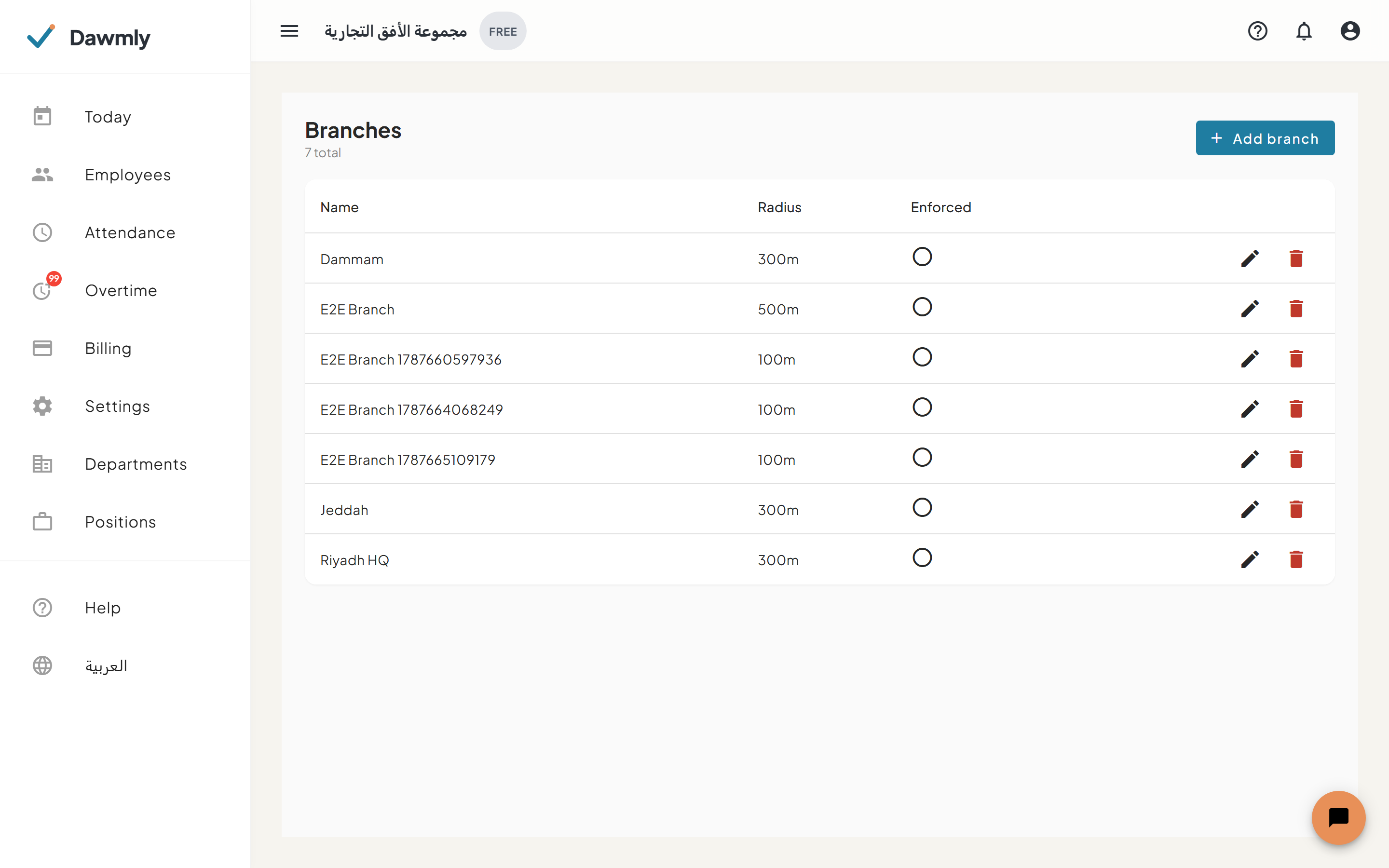Toggle Enforced for E2E Branch 1787660597936
The width and height of the screenshot is (1389, 868).
point(922,357)
